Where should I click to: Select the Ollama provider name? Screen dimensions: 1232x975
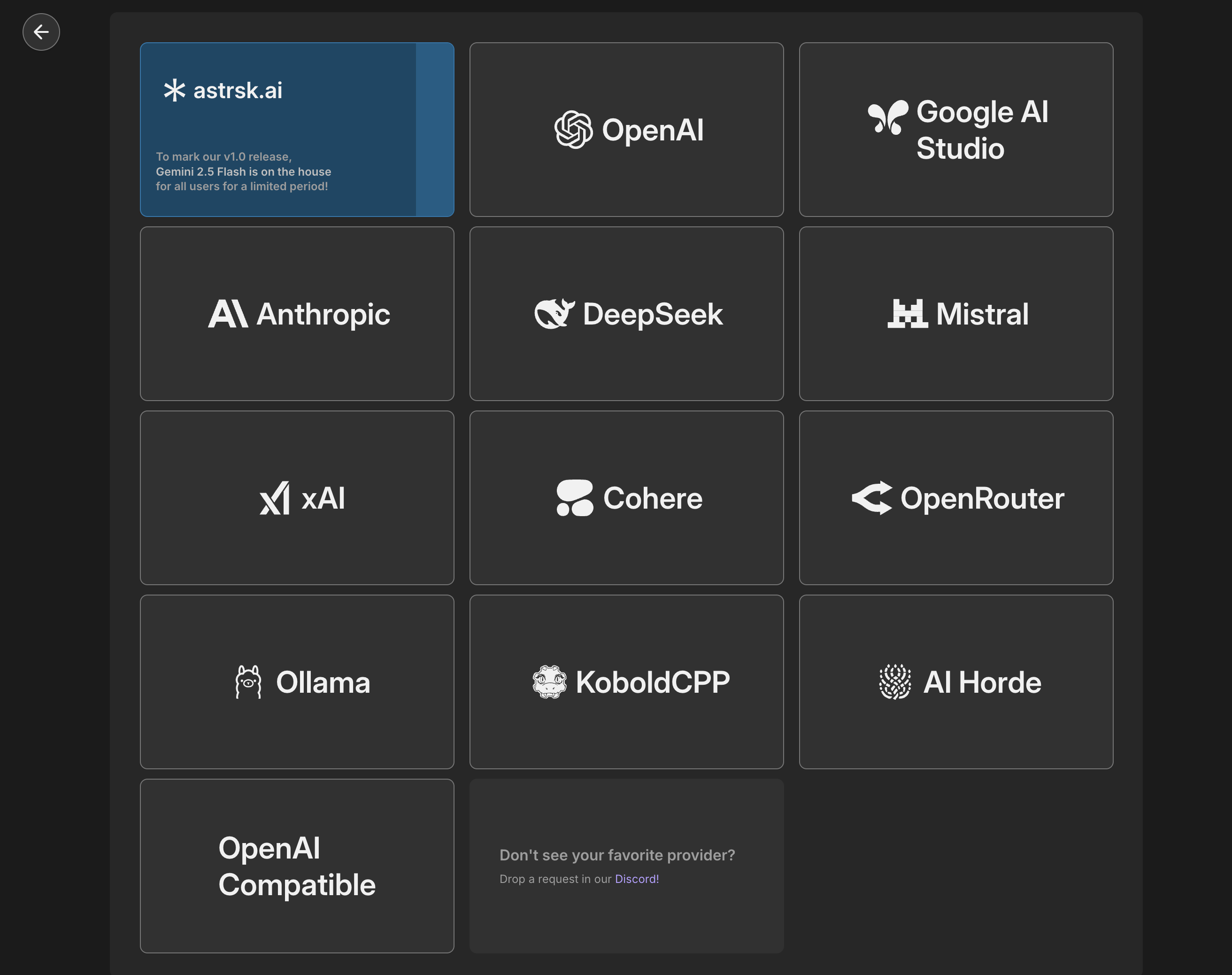(323, 682)
